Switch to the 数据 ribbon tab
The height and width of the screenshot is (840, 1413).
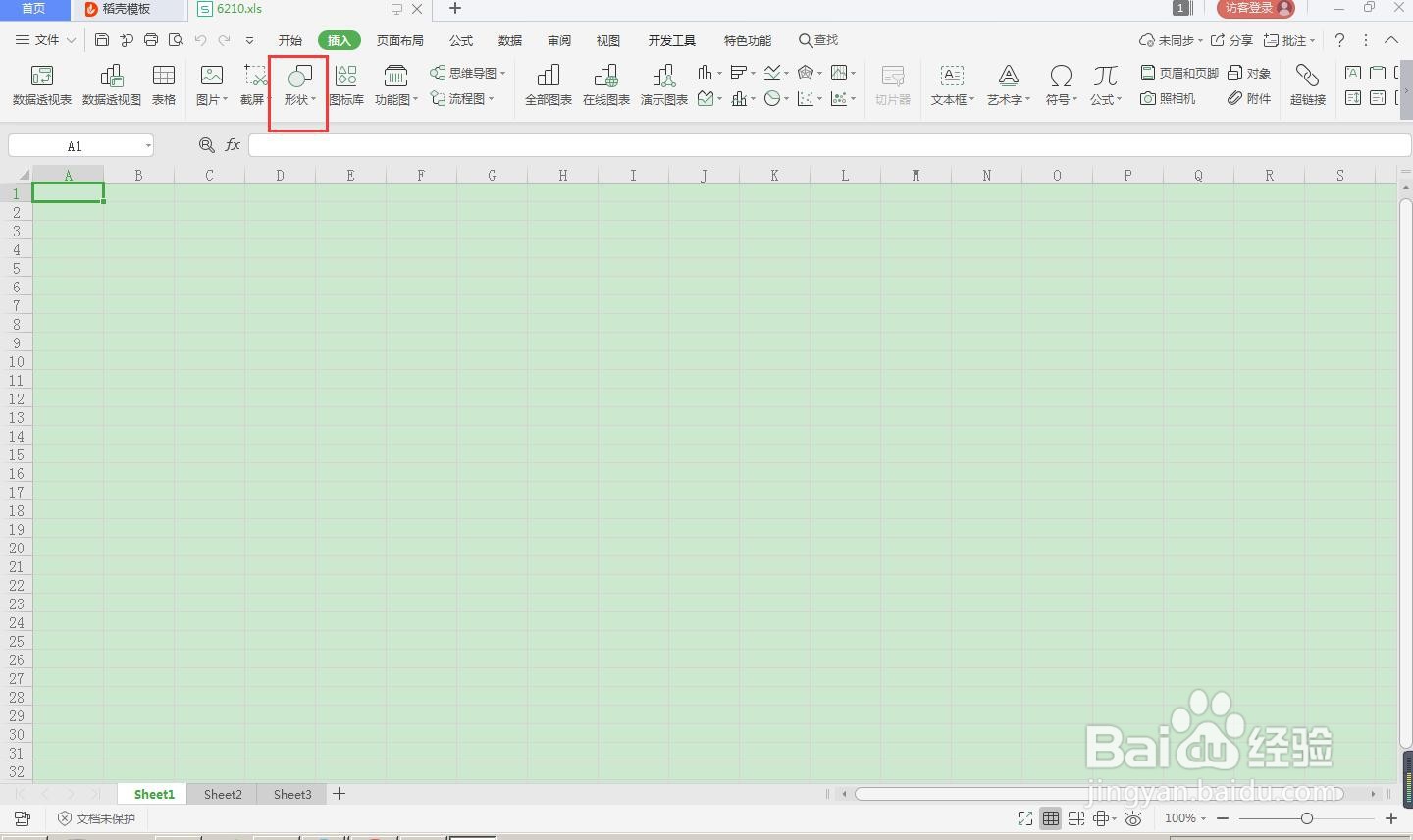click(x=510, y=40)
